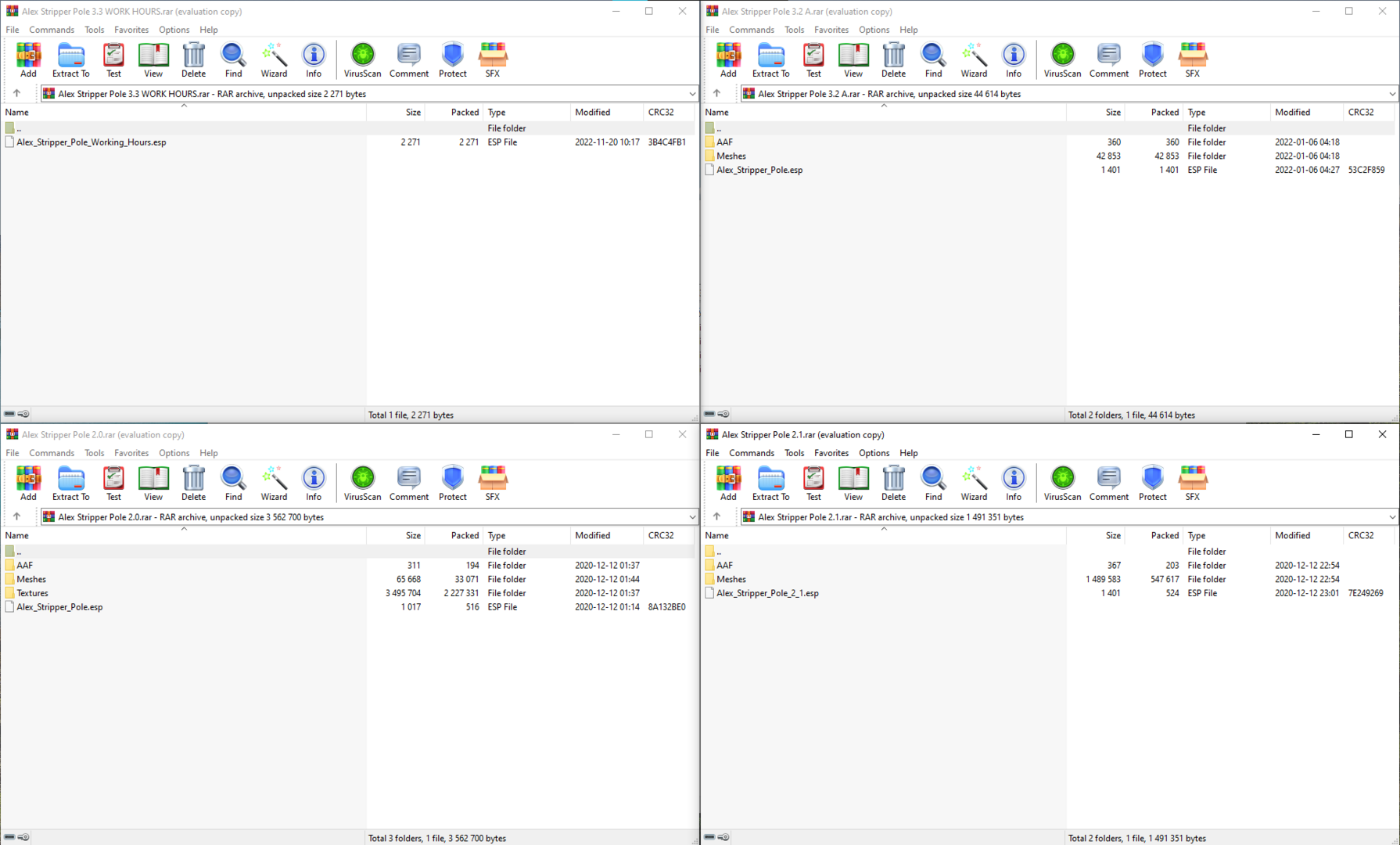Screen dimensions: 1400x845
Task: Click address path field in Pole 2.0 window
Action: click(368, 517)
